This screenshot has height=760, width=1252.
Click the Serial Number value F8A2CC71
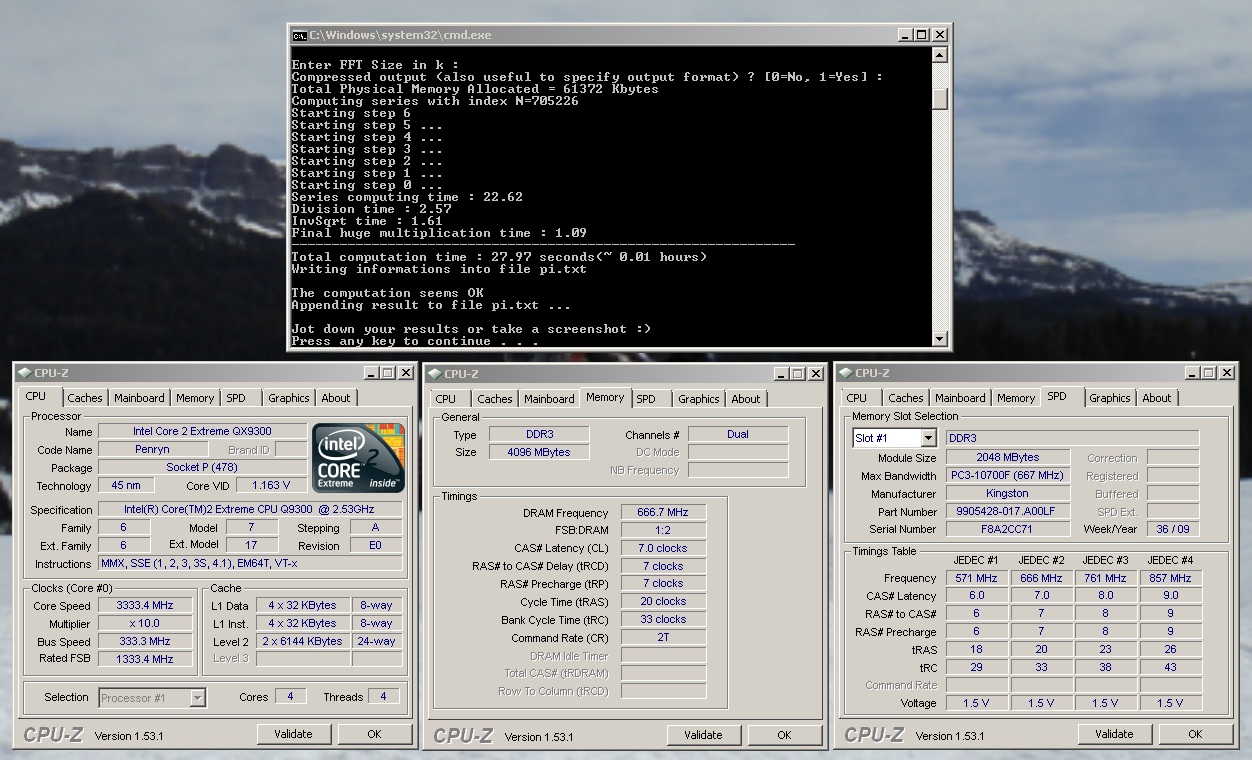click(1007, 530)
